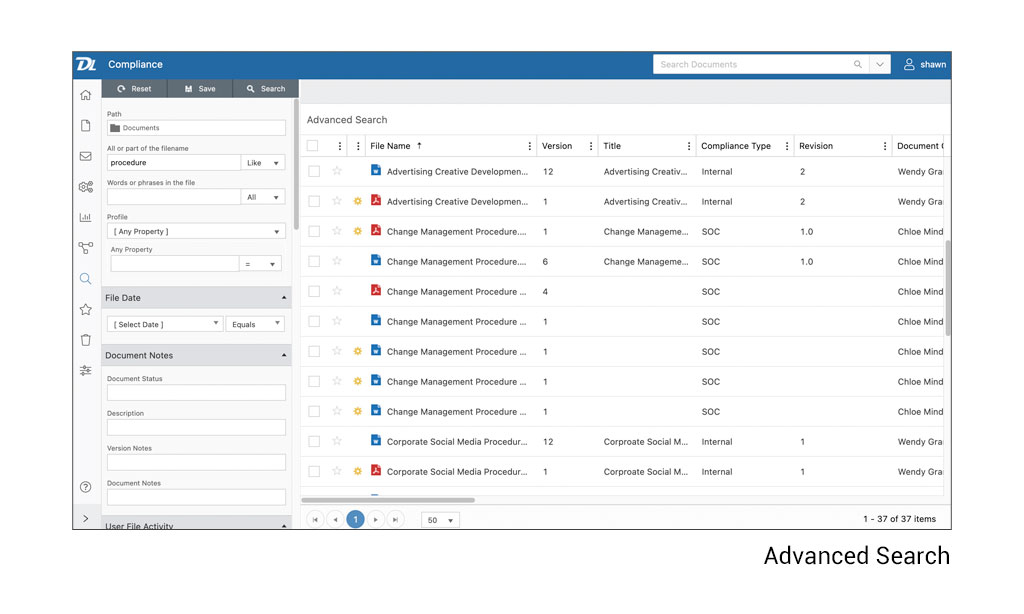The image size is (1024, 614).
Task: Click PDF icon of Advertising Creative version 1
Action: (376, 201)
